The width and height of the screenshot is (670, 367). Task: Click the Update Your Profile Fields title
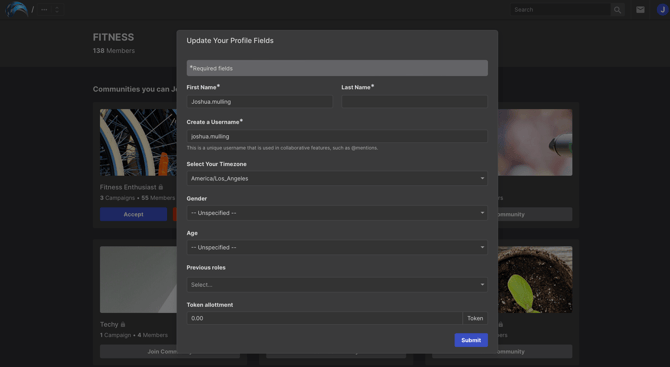click(230, 41)
